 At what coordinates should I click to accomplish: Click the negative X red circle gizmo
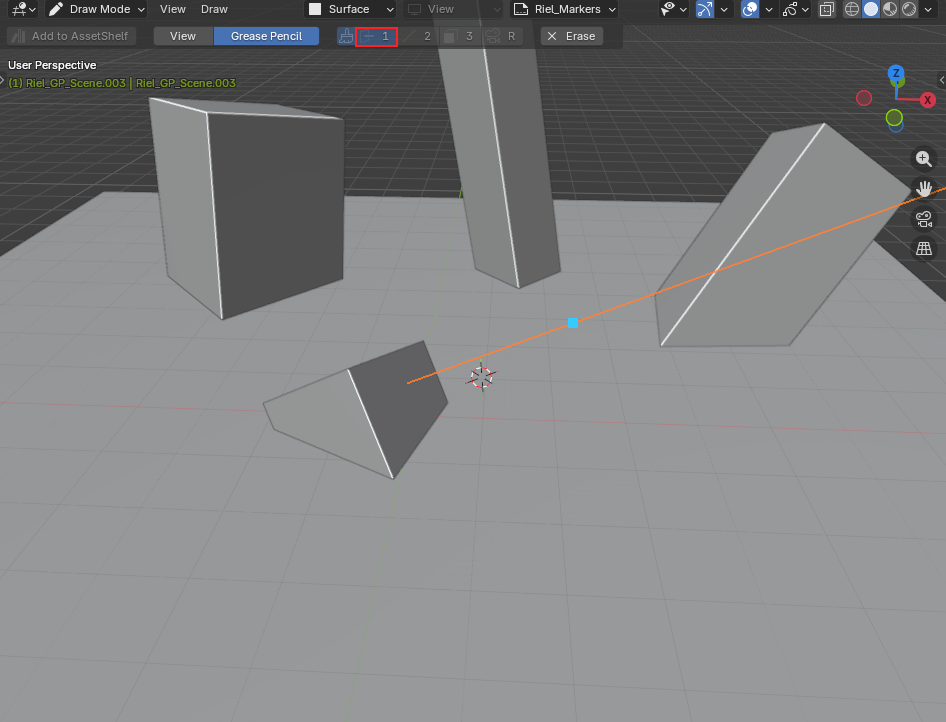tap(864, 98)
